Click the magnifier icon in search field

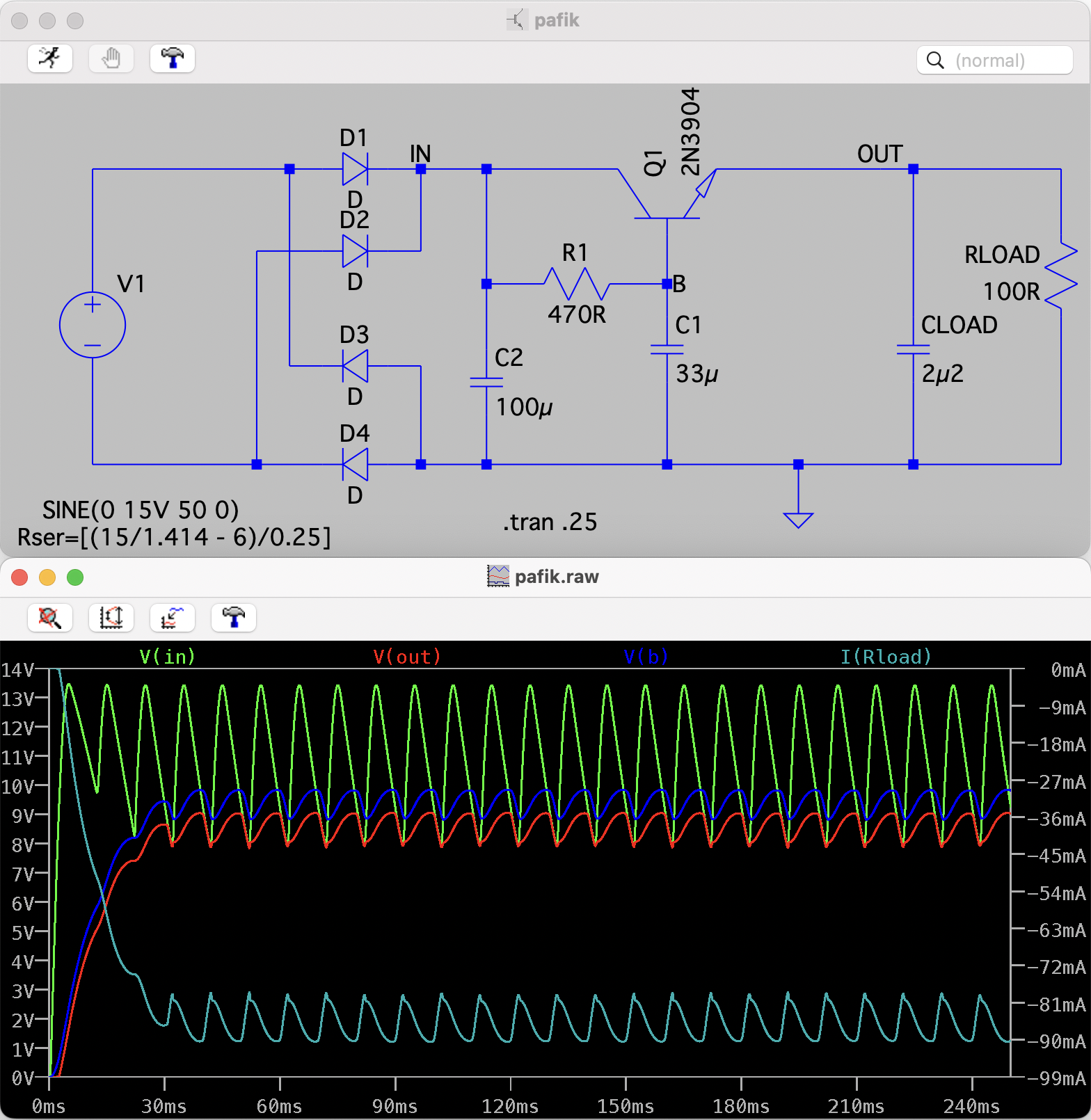click(936, 61)
